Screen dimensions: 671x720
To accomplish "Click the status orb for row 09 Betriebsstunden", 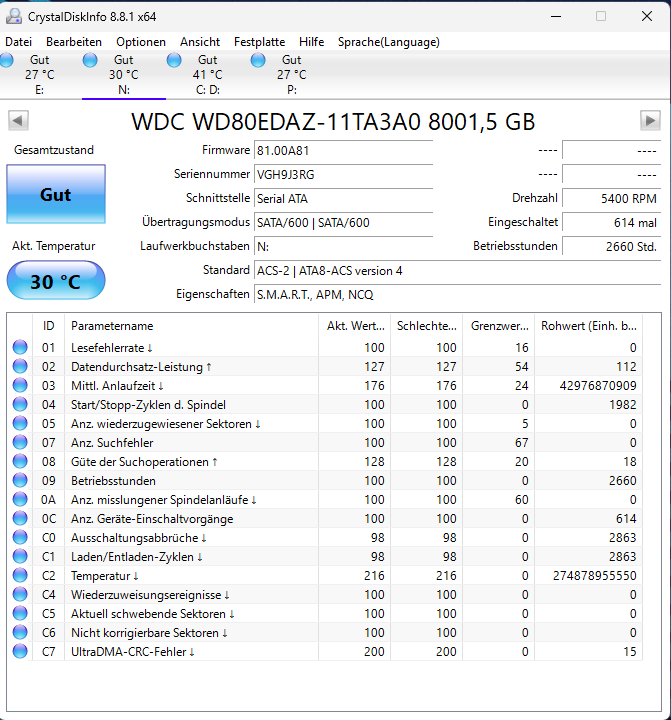I will coord(20,480).
